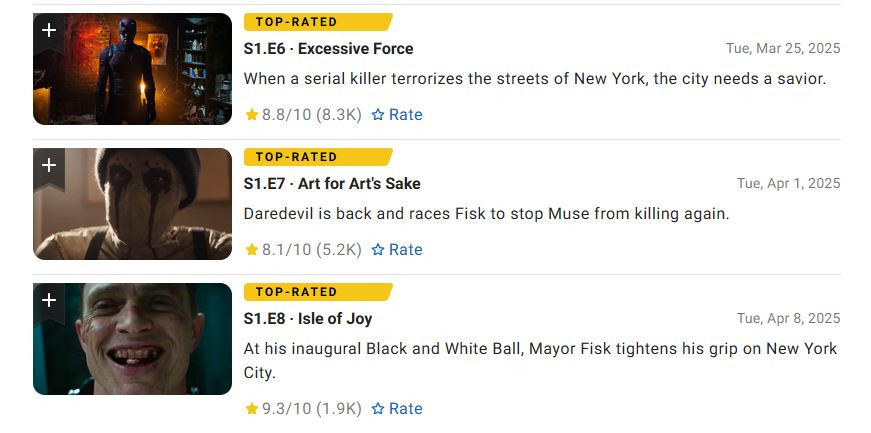Open the S1.E7 Art for Art's Sake link

pyautogui.click(x=332, y=184)
